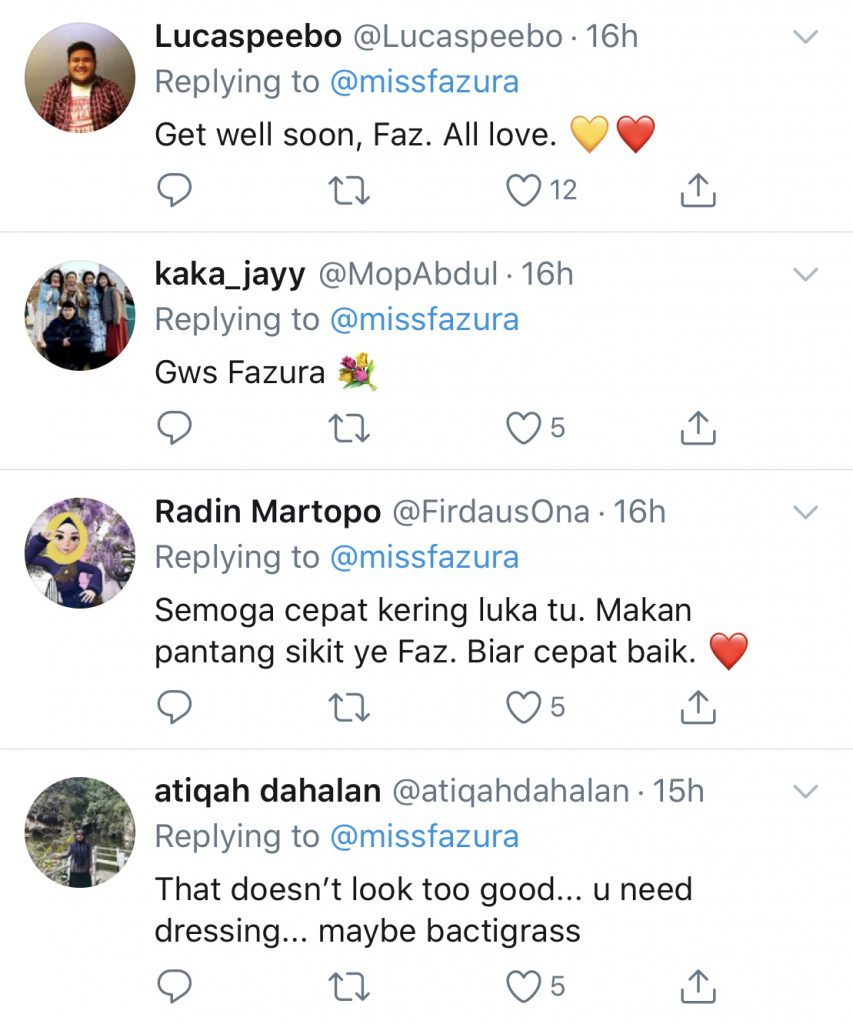
Task: Share Lucaspeebo's tweet
Action: (x=699, y=189)
